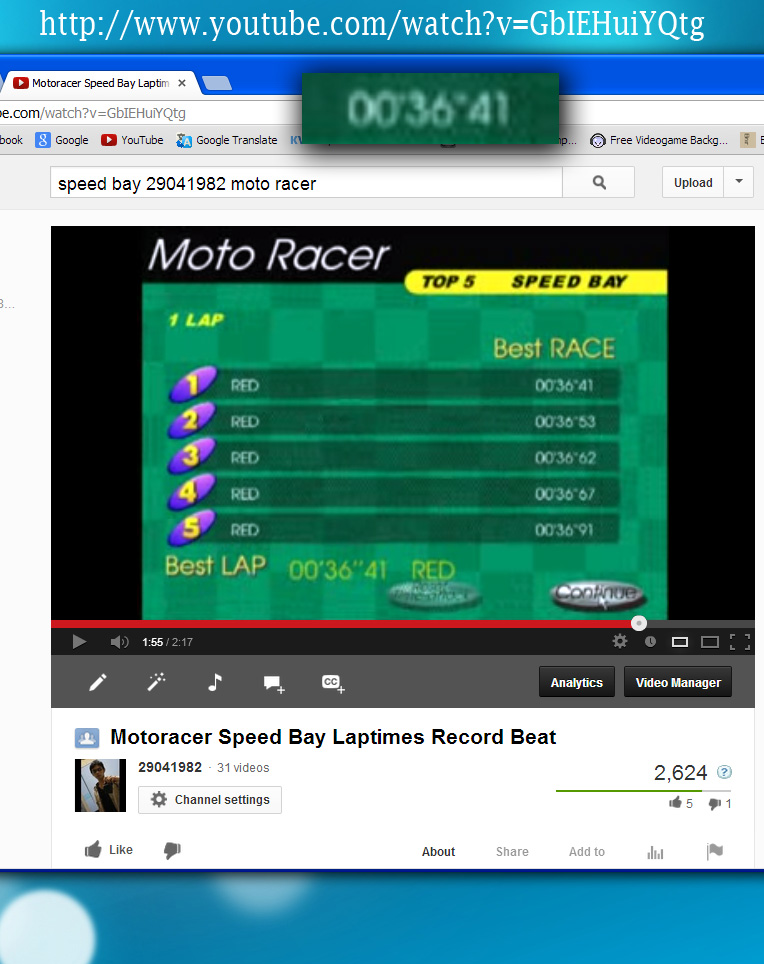
Task: Enter fullscreen video mode
Action: (739, 642)
